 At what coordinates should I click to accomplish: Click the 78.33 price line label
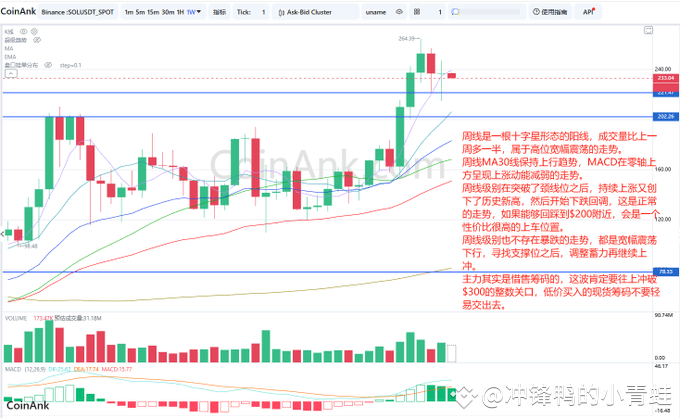pyautogui.click(x=666, y=272)
